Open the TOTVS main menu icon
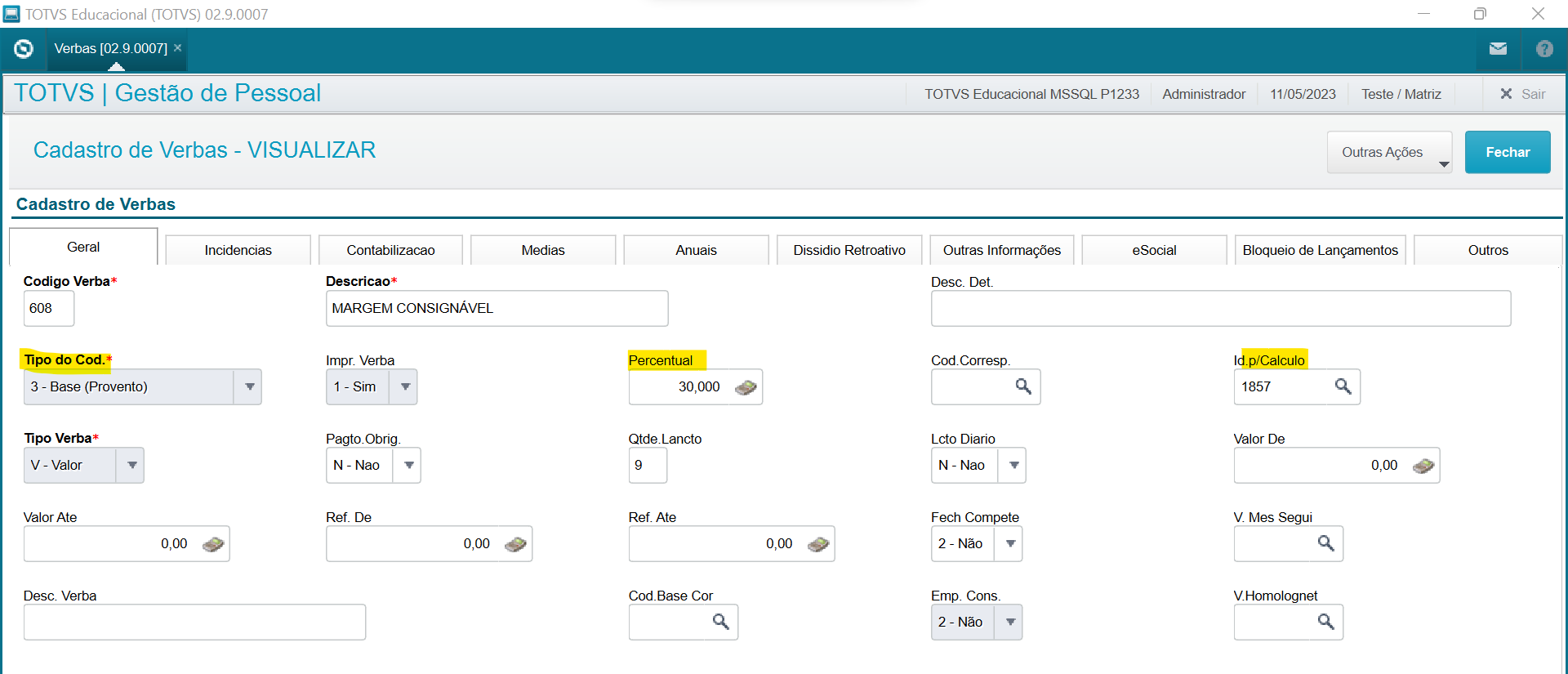This screenshot has height=674, width=1568. tap(24, 49)
